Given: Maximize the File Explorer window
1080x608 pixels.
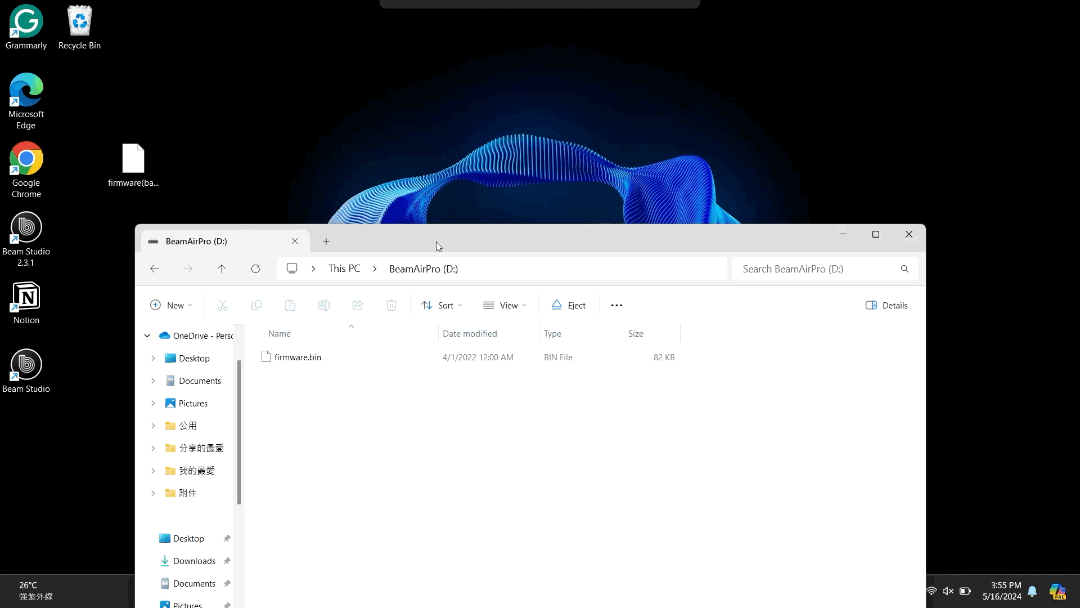Looking at the screenshot, I should point(875,234).
